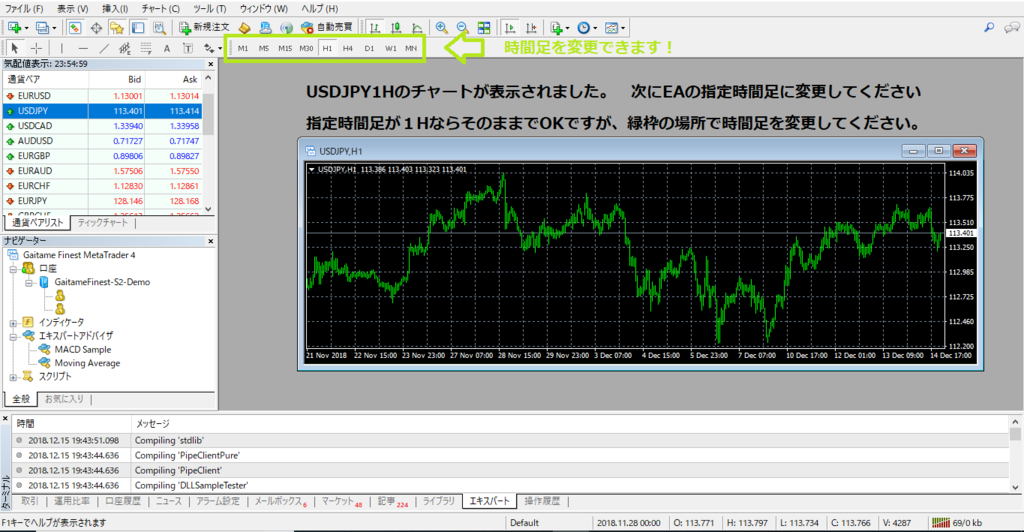Toggle the Navigator folder-star icon
The height and width of the screenshot is (532, 1024).
pyautogui.click(x=117, y=27)
